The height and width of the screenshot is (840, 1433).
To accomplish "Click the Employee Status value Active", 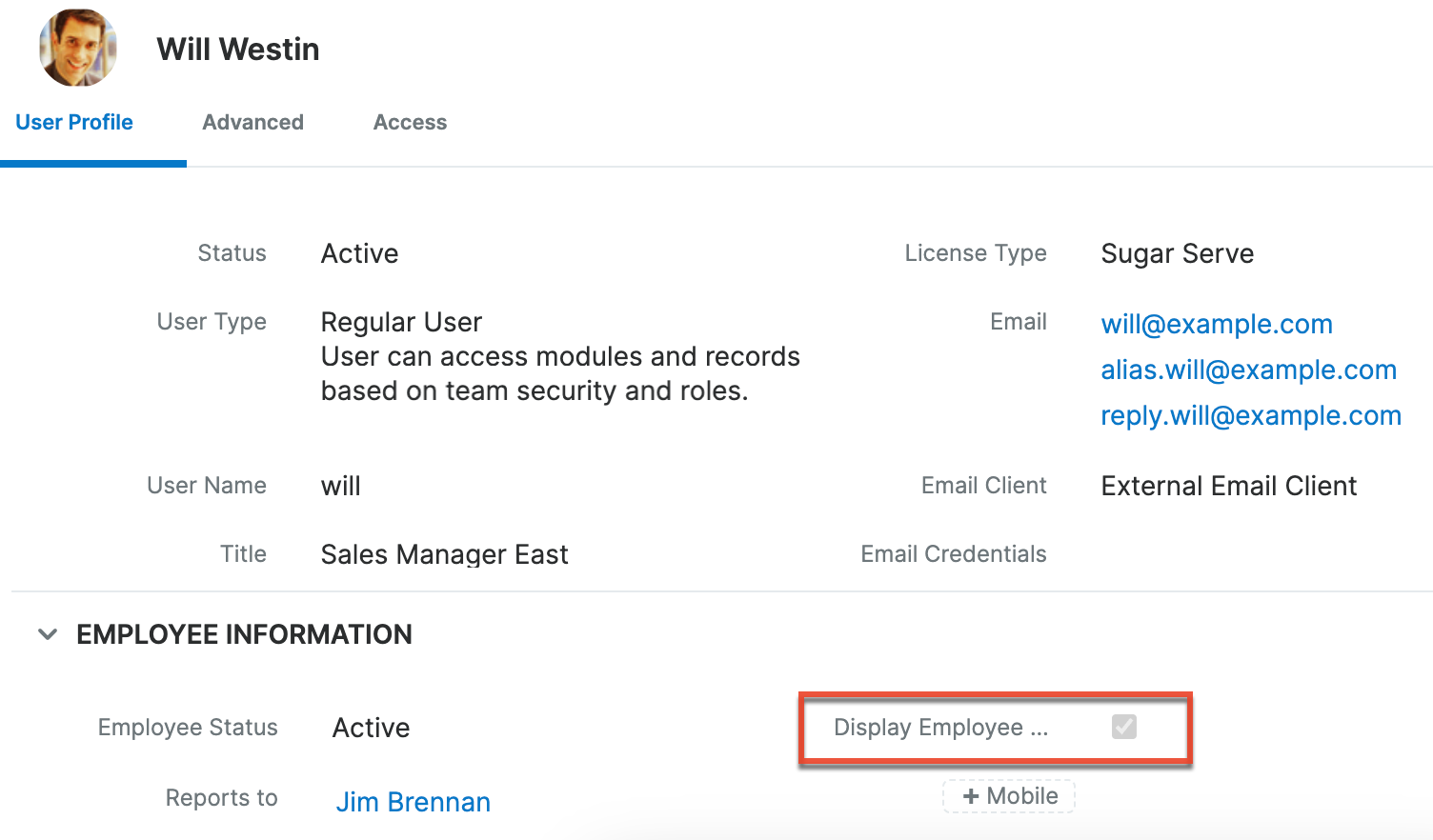I will (x=371, y=728).
